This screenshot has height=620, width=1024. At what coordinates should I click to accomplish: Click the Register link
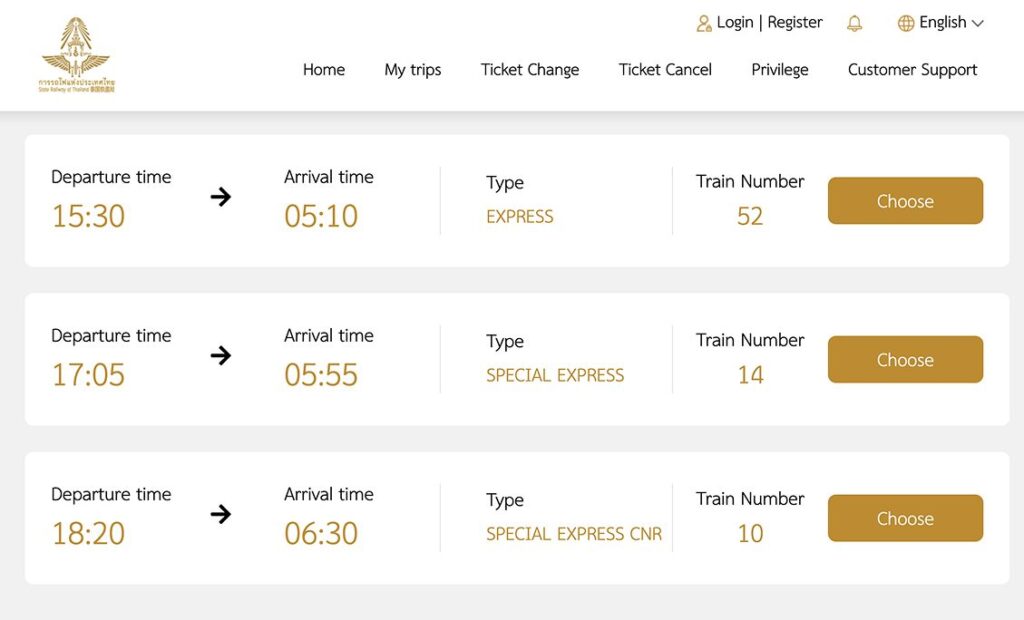(x=795, y=22)
